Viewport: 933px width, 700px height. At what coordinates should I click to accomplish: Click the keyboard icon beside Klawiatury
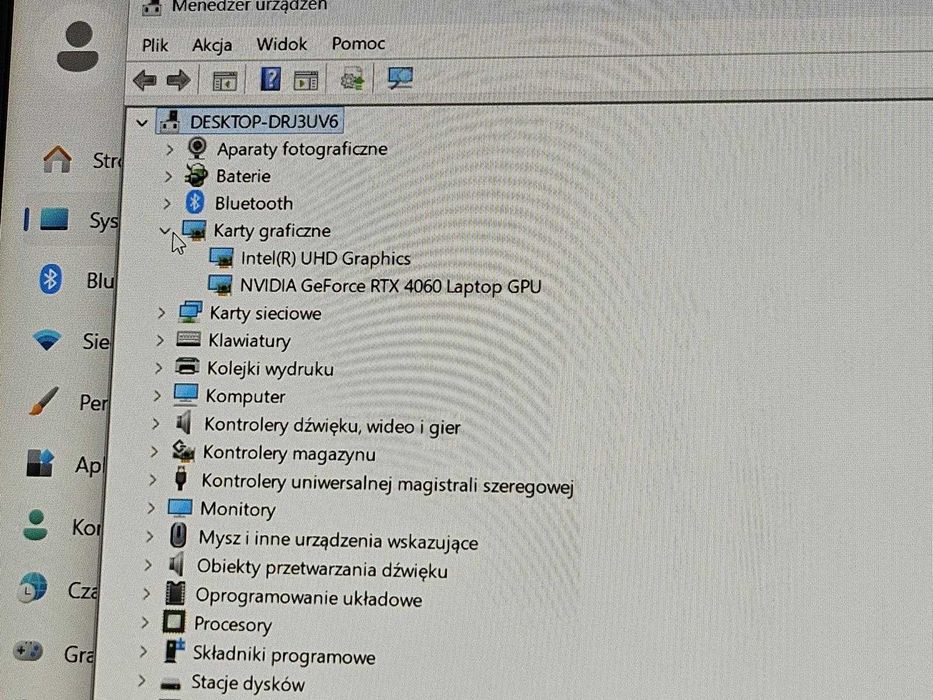pos(189,339)
